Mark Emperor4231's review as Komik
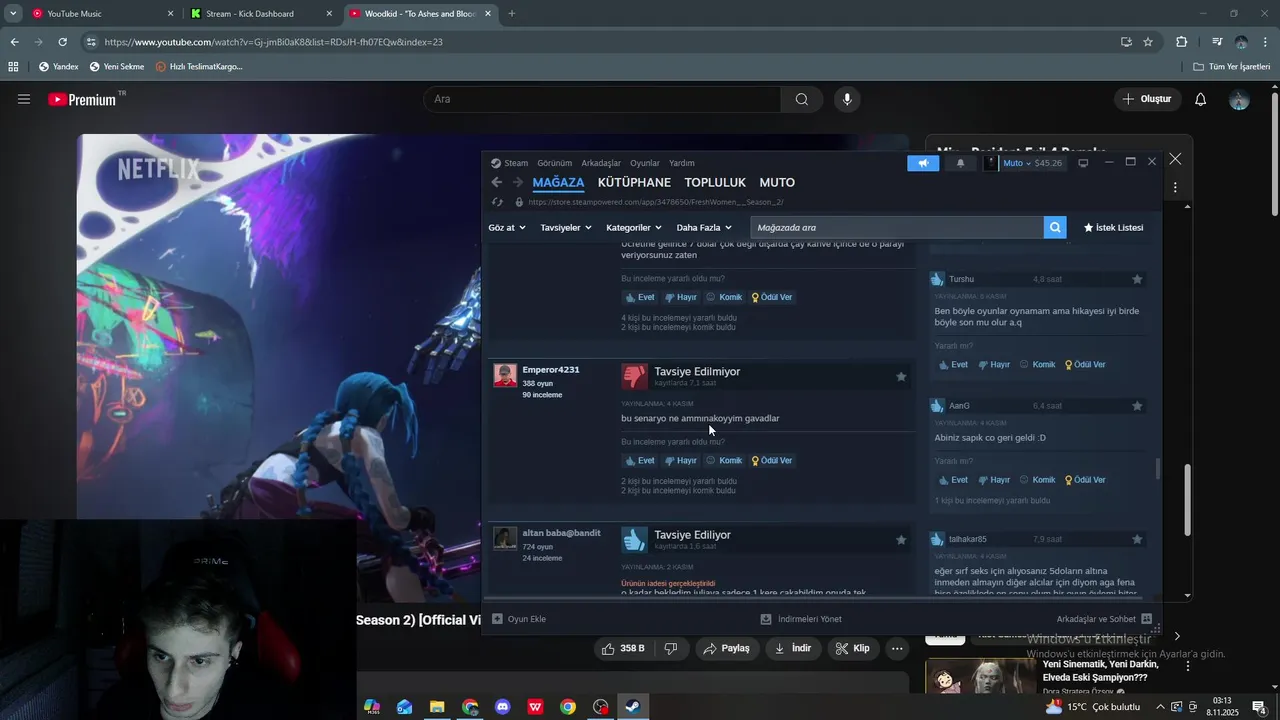This screenshot has width=1280, height=720. (724, 461)
